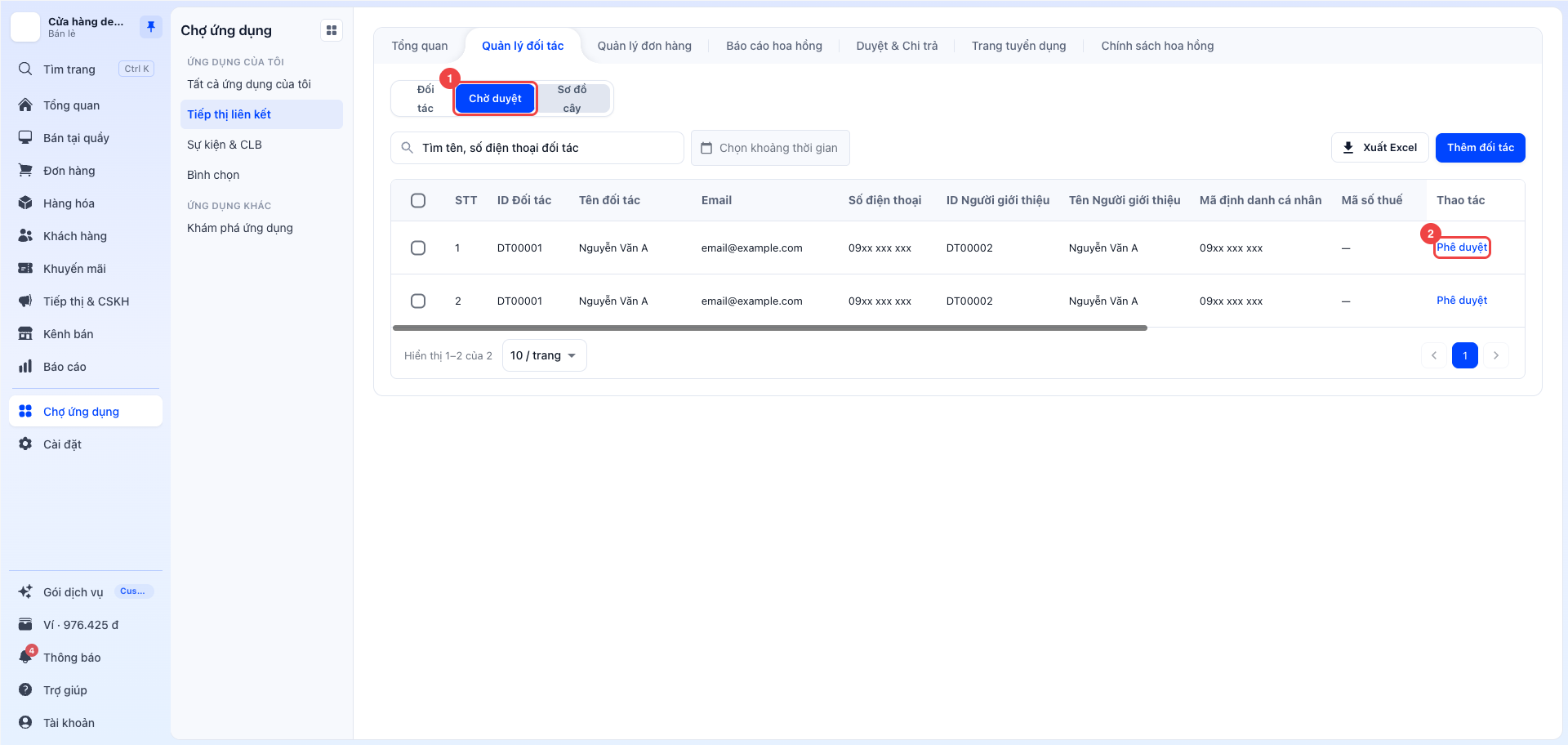Click Phê duyệt for row STT 1
Image resolution: width=1568 pixels, height=745 pixels.
click(x=1462, y=248)
